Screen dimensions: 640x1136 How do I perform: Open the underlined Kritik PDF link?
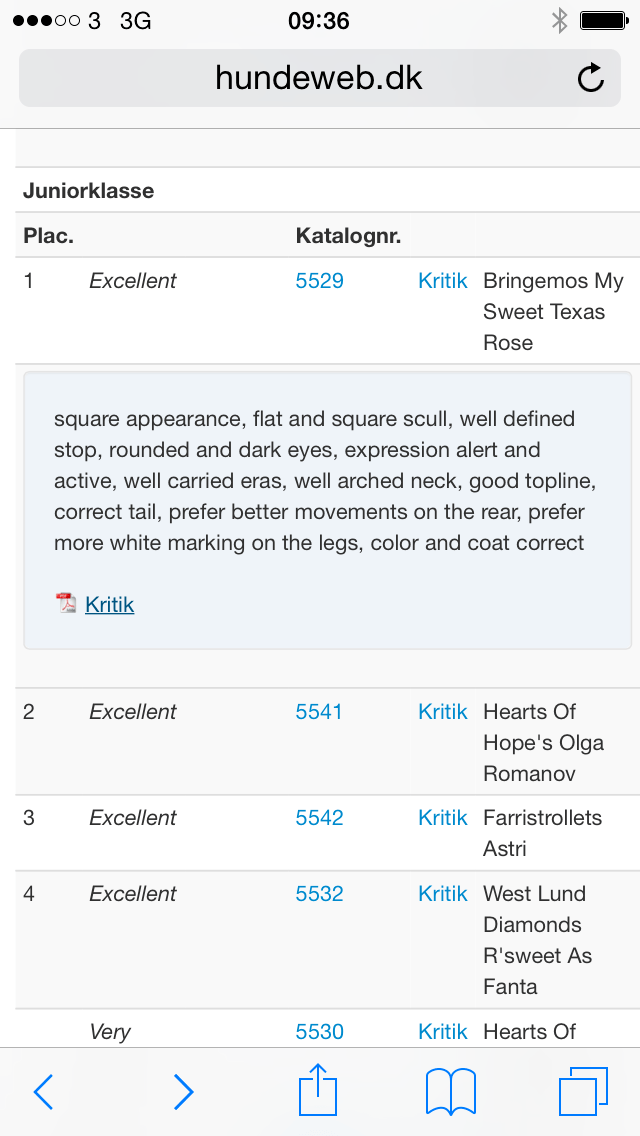click(x=110, y=605)
